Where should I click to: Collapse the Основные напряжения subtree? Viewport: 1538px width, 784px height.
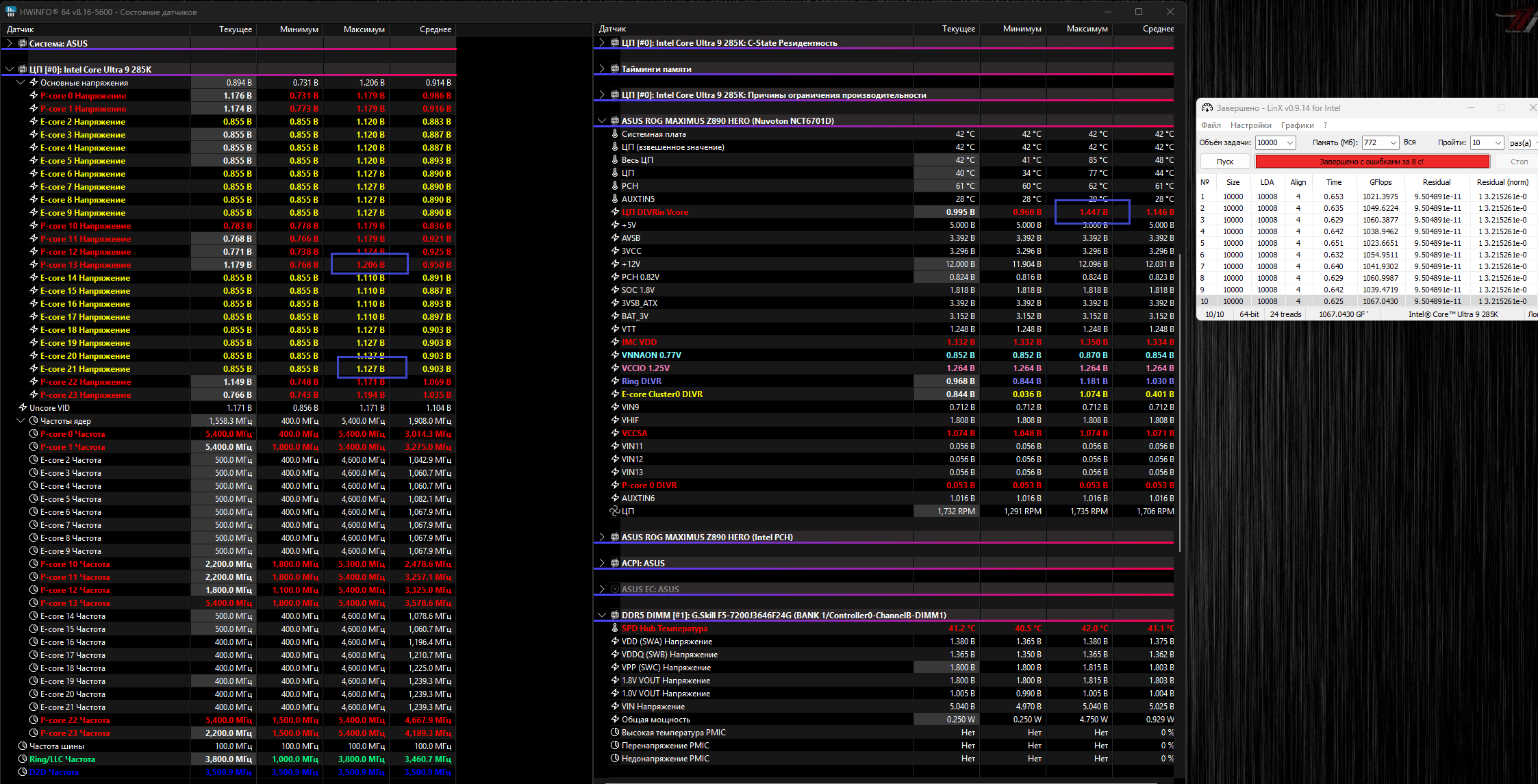tap(21, 83)
